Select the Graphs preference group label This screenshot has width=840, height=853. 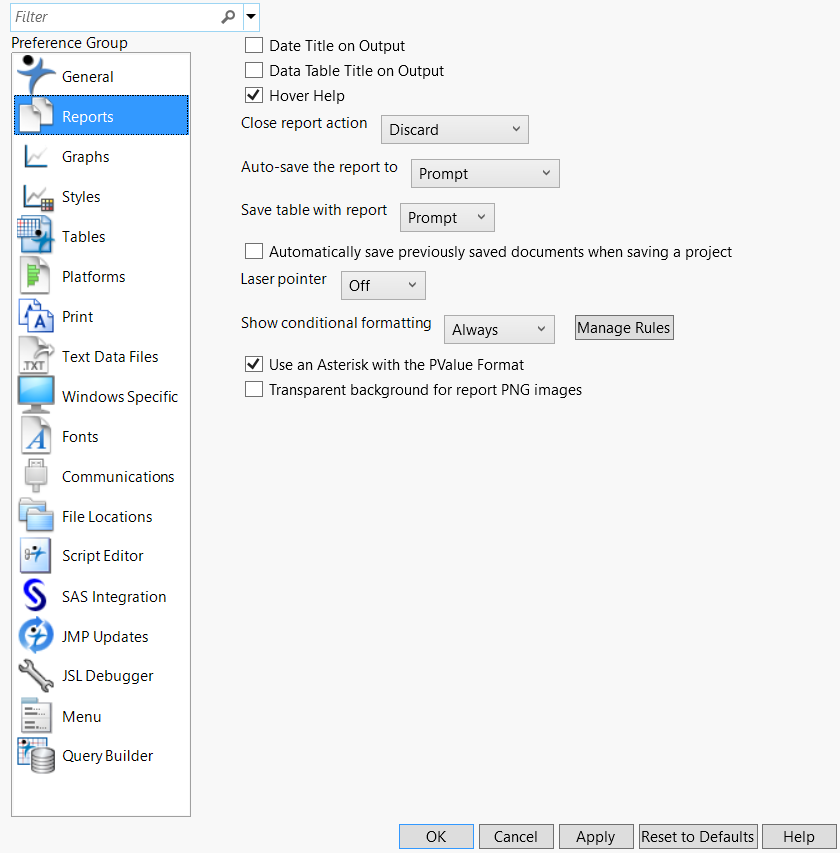click(85, 157)
